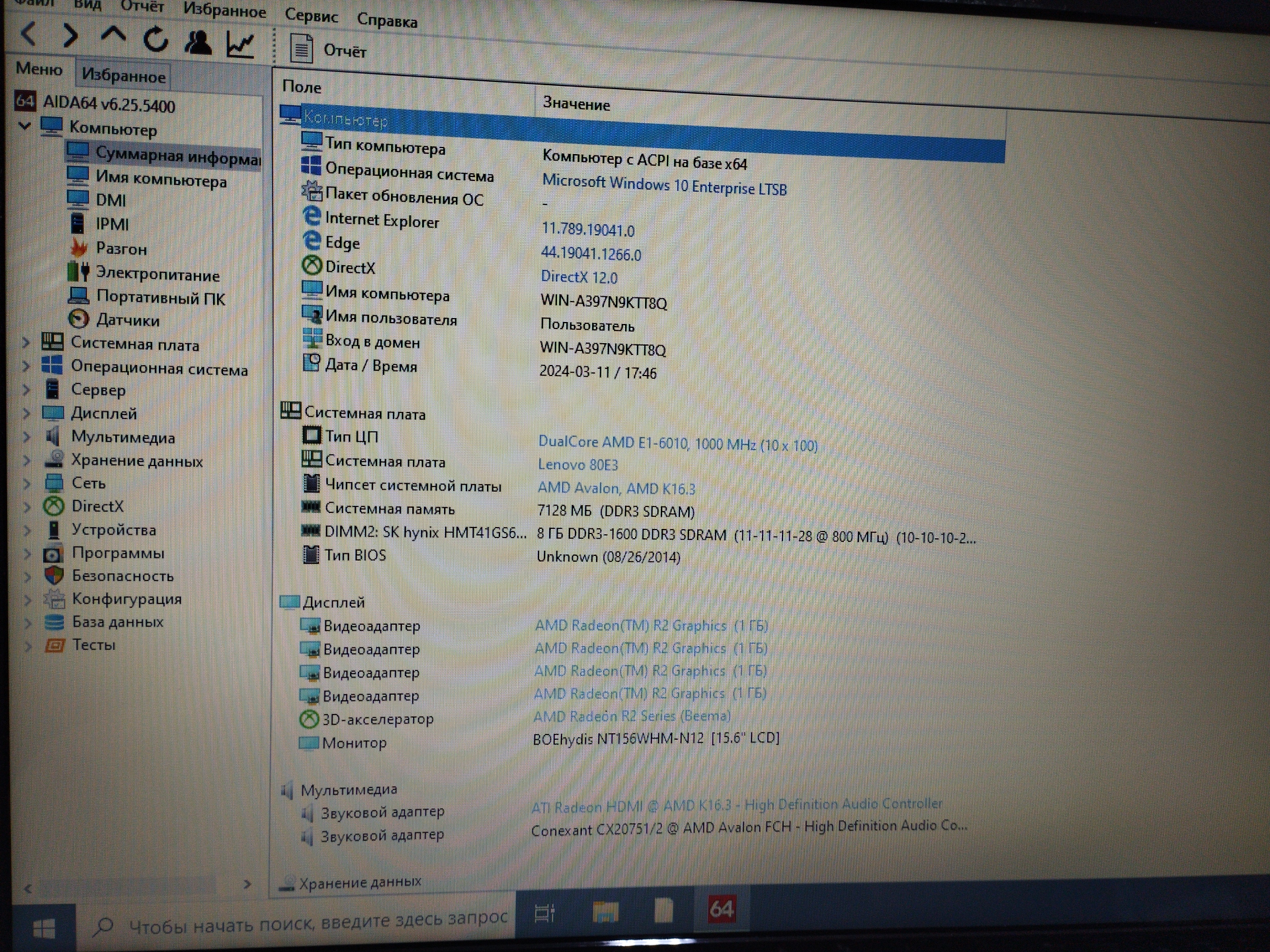Viewport: 1270px width, 952px height.
Task: Open Разгон flame icon item
Action: [79, 248]
